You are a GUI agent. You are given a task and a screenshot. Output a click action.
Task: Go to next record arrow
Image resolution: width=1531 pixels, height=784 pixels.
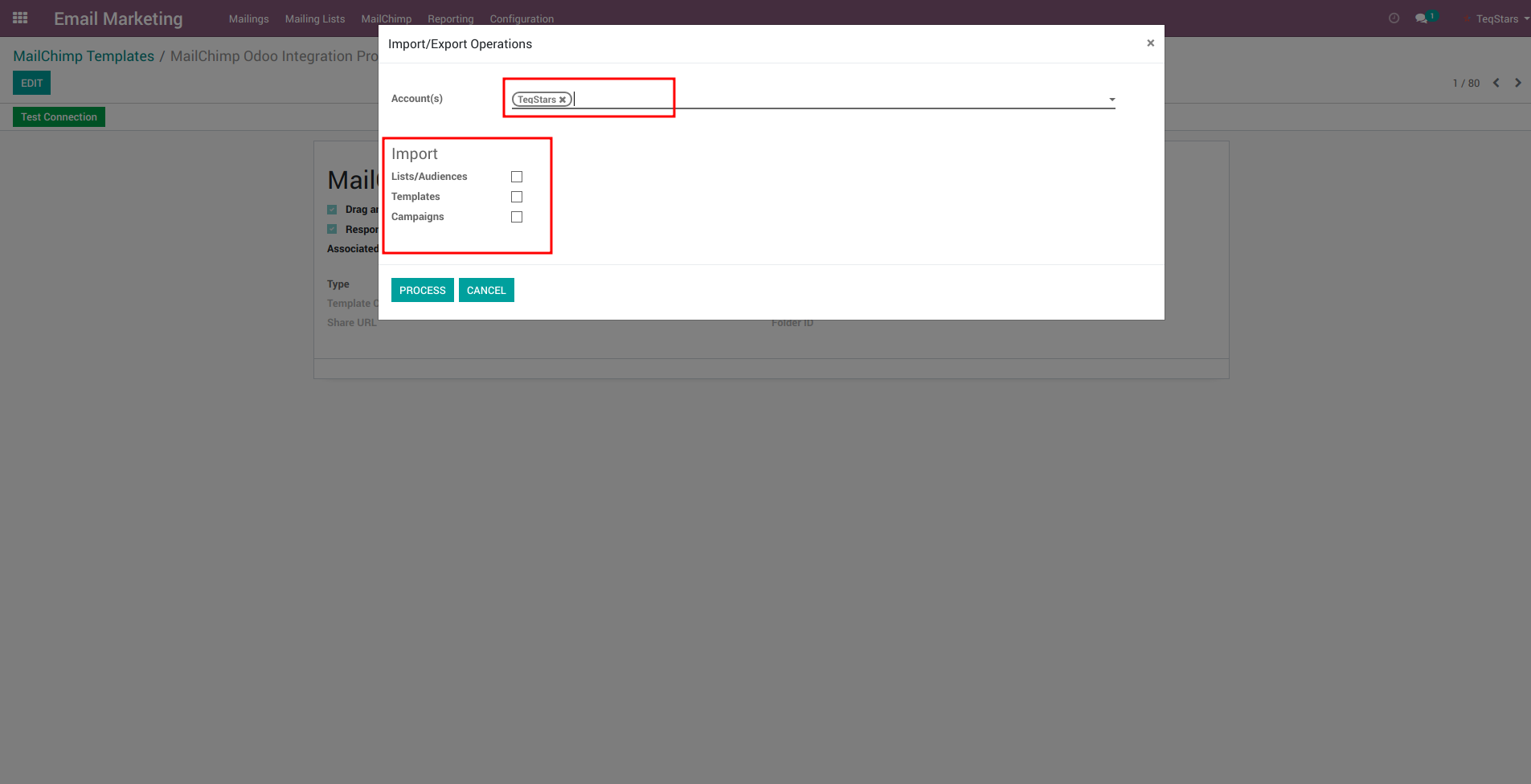pyautogui.click(x=1517, y=83)
